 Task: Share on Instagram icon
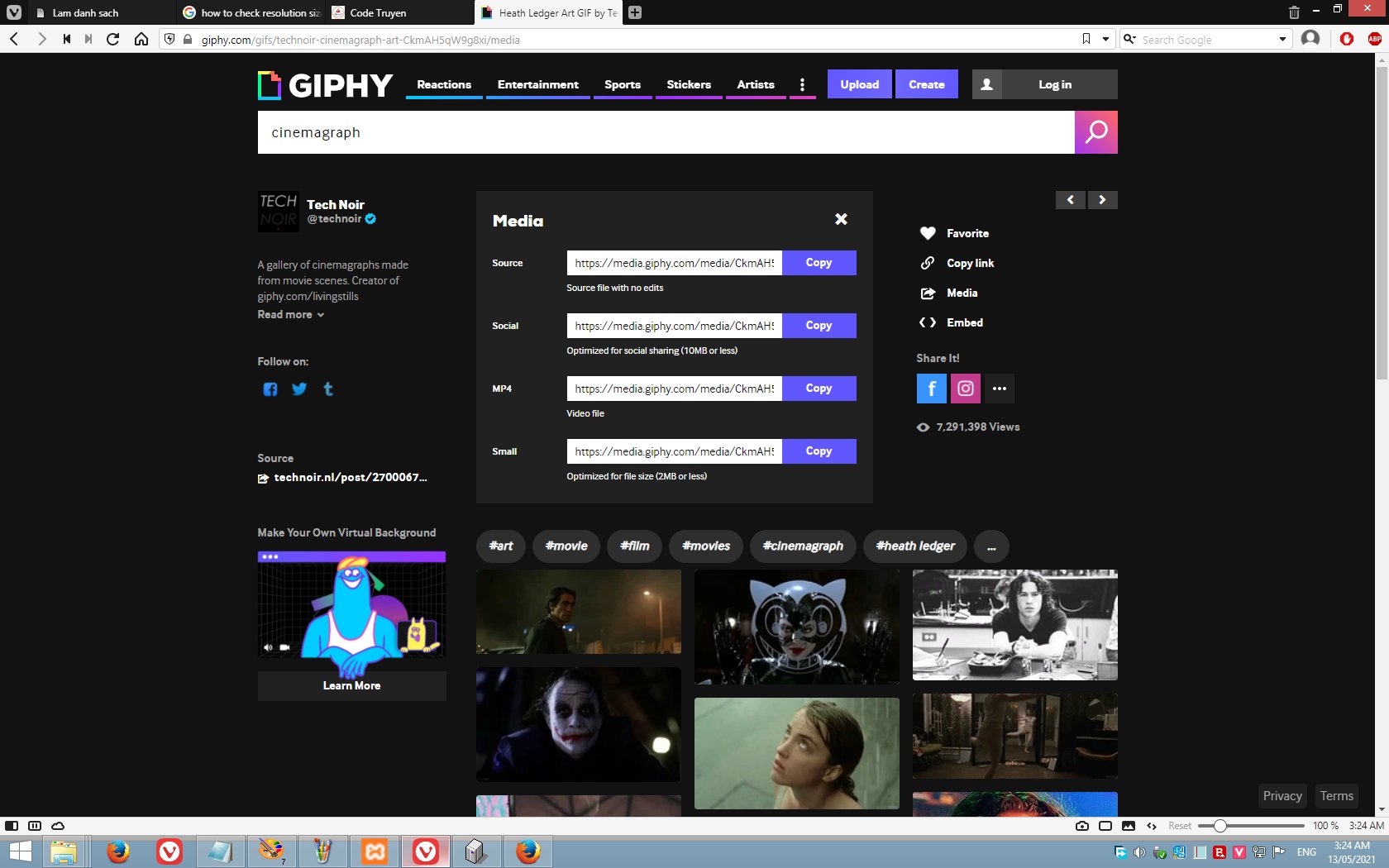(x=966, y=389)
